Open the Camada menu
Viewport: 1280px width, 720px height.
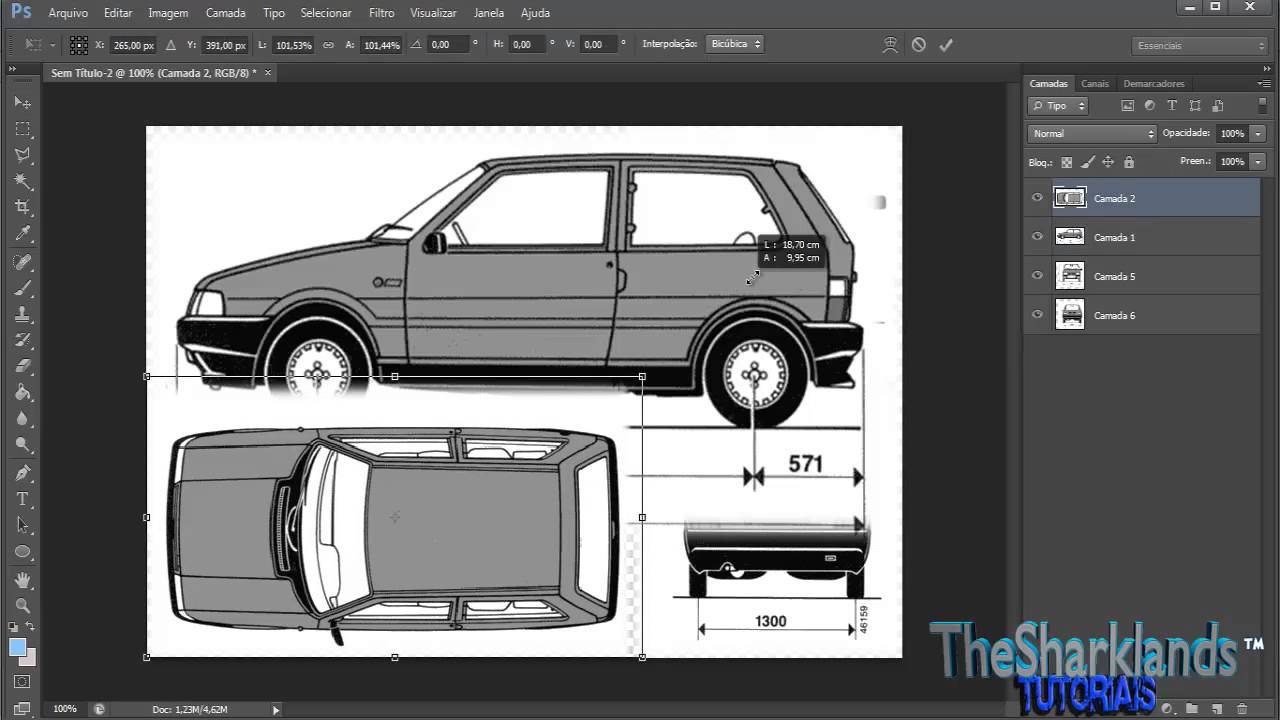click(x=225, y=13)
